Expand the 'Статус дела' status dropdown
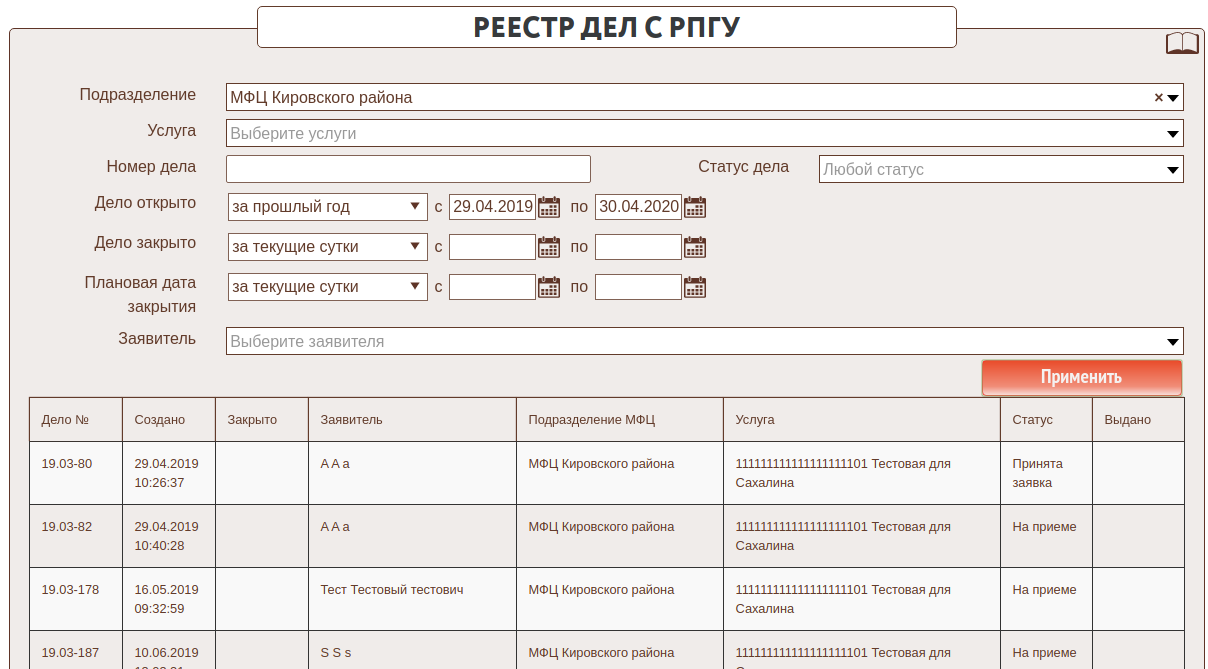1208x669 pixels. pos(1174,170)
